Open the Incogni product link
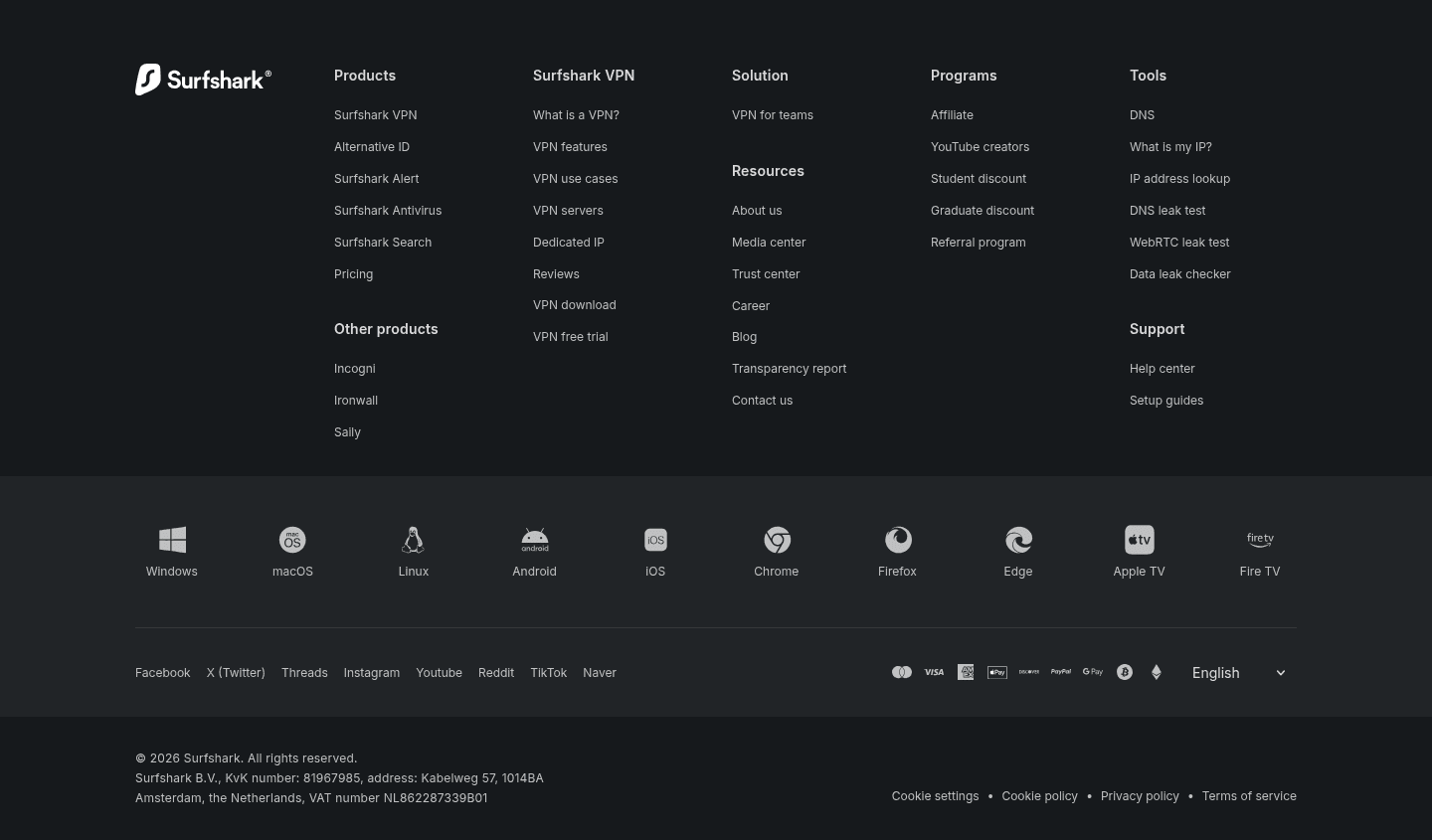1432x840 pixels. [354, 369]
